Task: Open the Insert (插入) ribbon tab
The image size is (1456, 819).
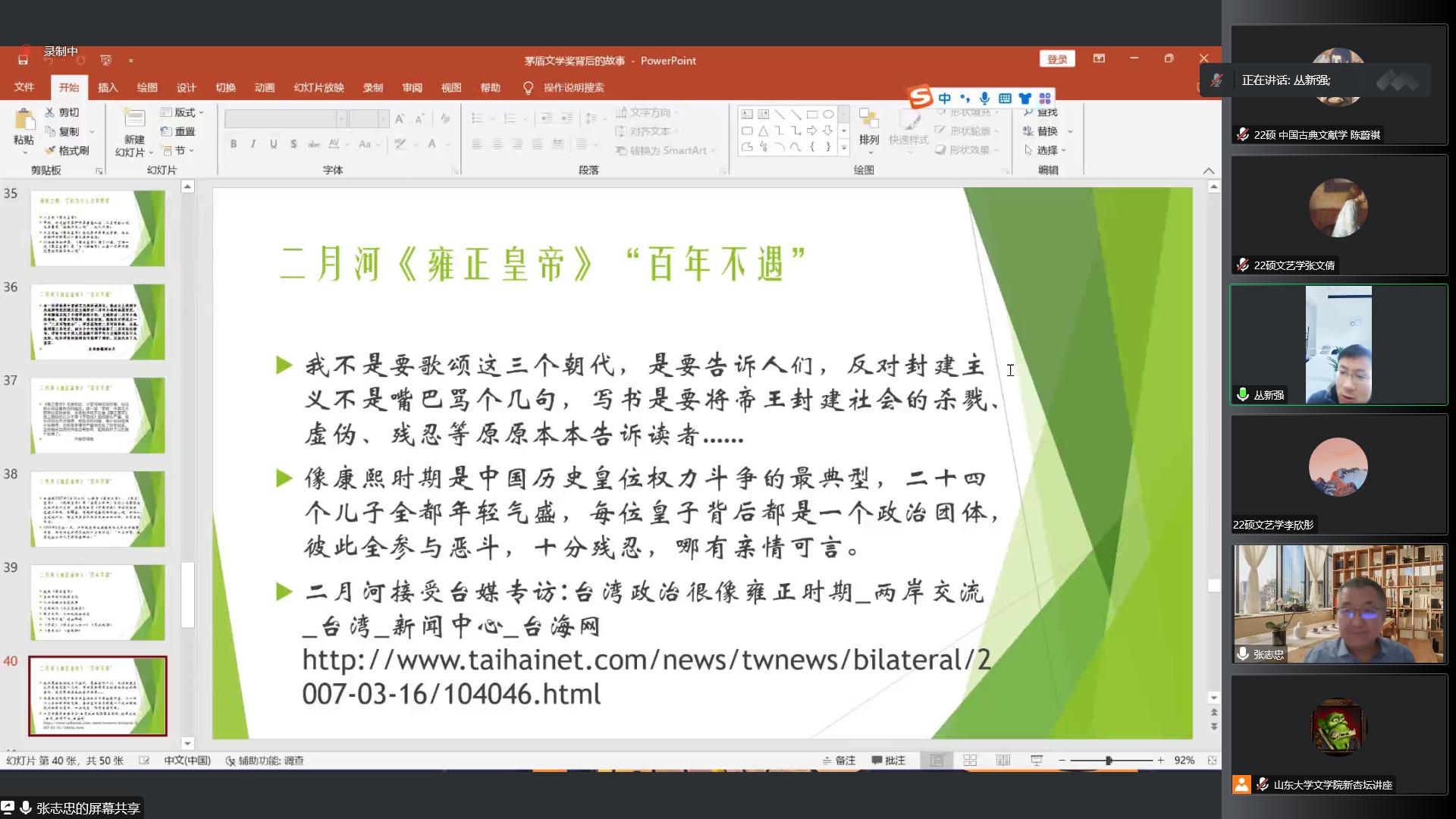Action: [108, 87]
